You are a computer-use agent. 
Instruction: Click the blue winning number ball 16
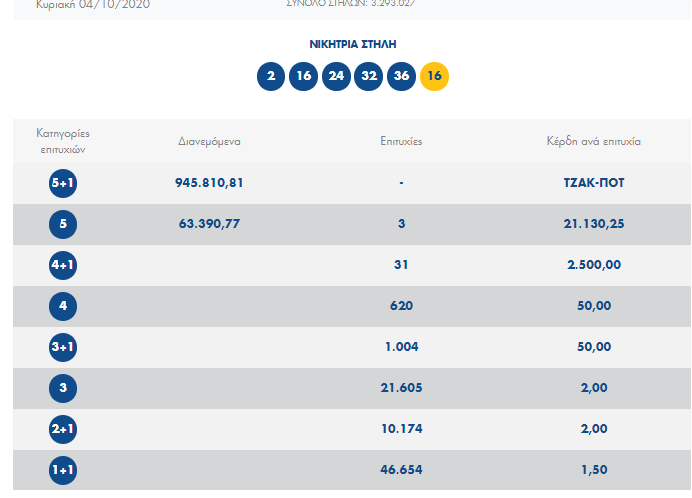click(x=304, y=76)
